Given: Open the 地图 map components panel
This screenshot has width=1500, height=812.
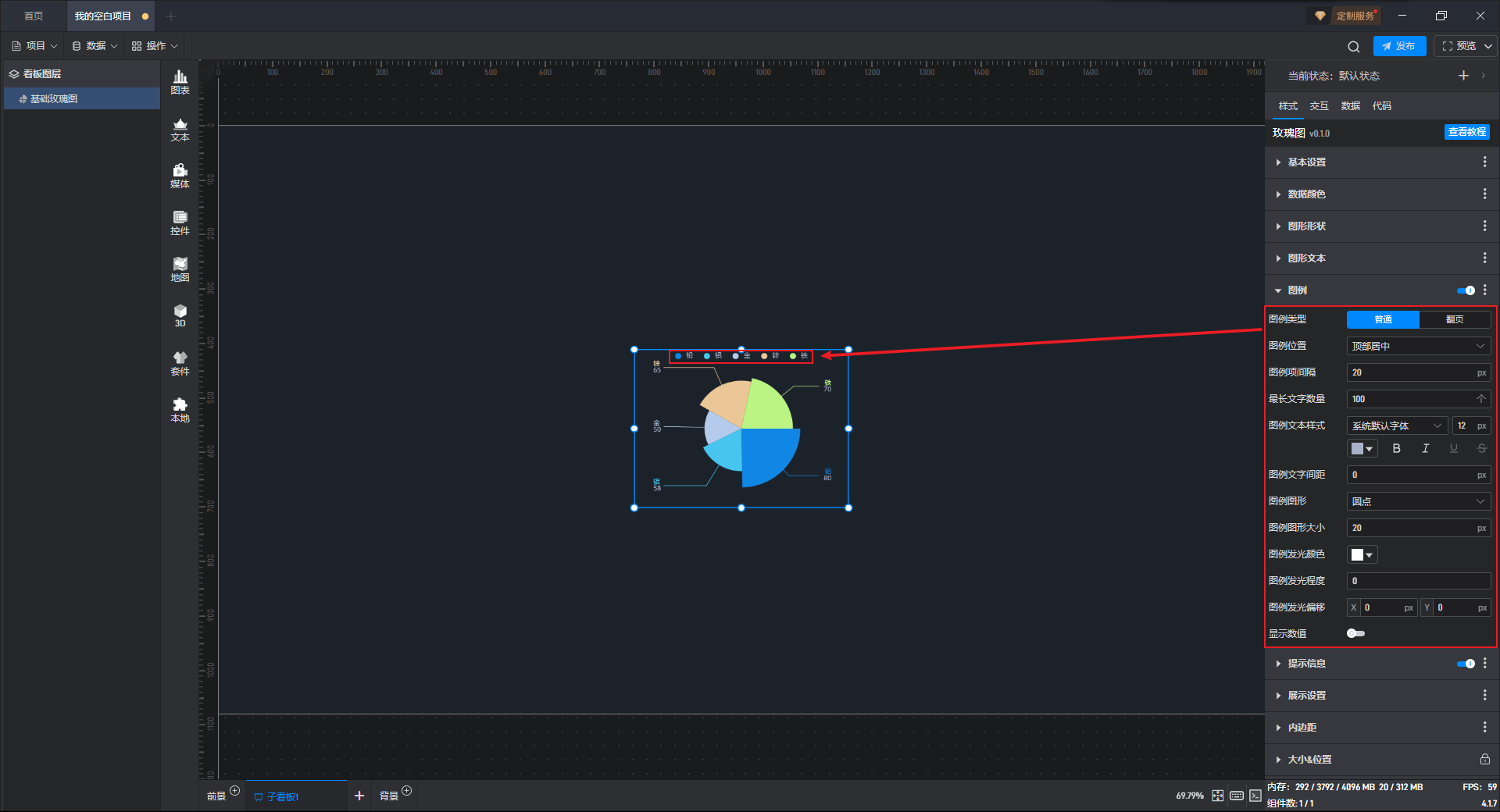Looking at the screenshot, I should click(180, 269).
